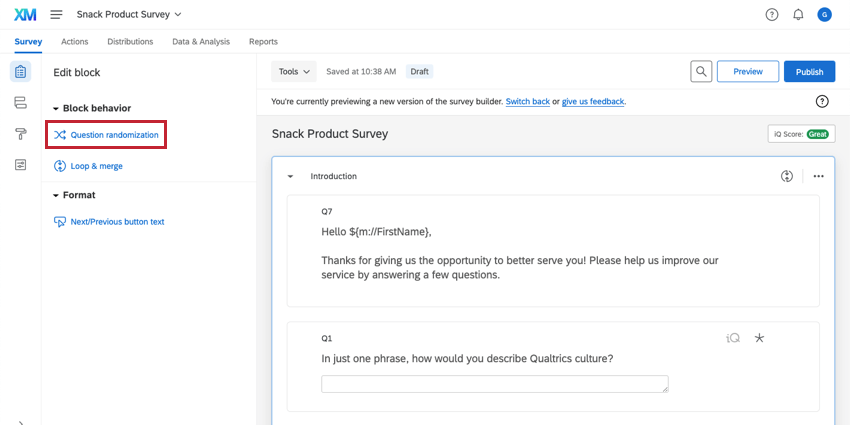
Task: Open the survey flow sidebar icon
Action: pos(20,103)
